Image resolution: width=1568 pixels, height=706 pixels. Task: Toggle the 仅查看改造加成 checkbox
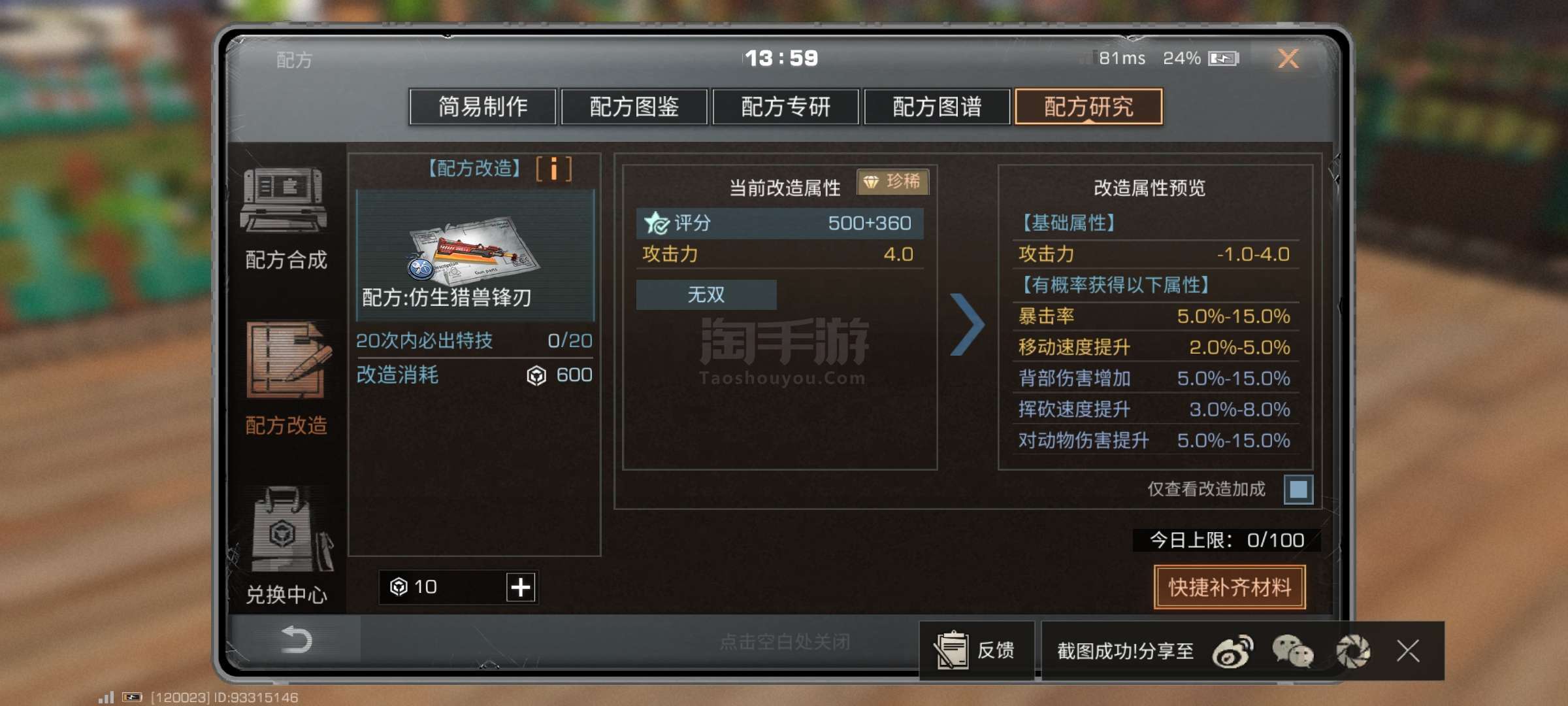(1298, 489)
